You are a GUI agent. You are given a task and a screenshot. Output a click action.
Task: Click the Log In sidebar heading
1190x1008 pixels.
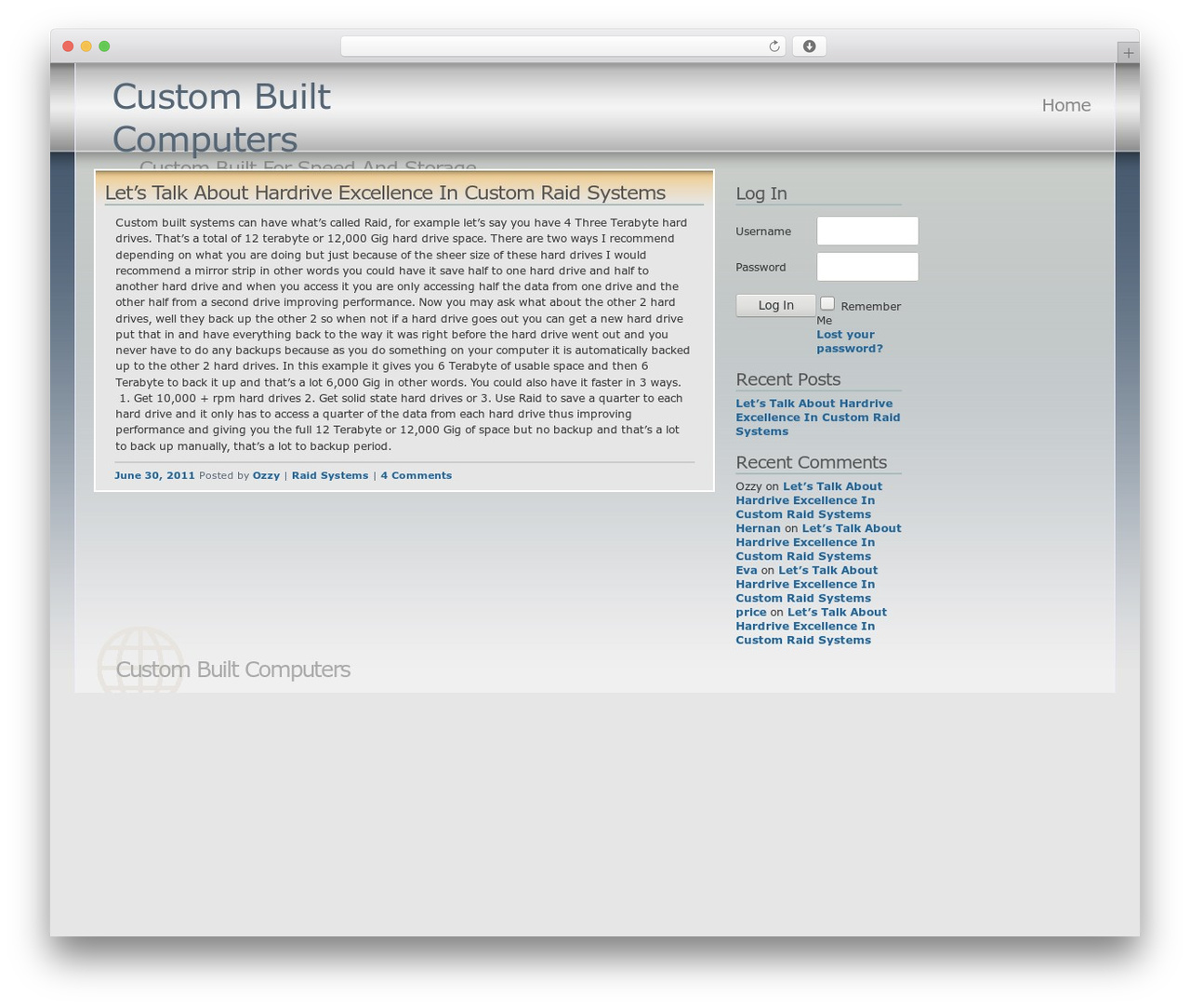760,193
